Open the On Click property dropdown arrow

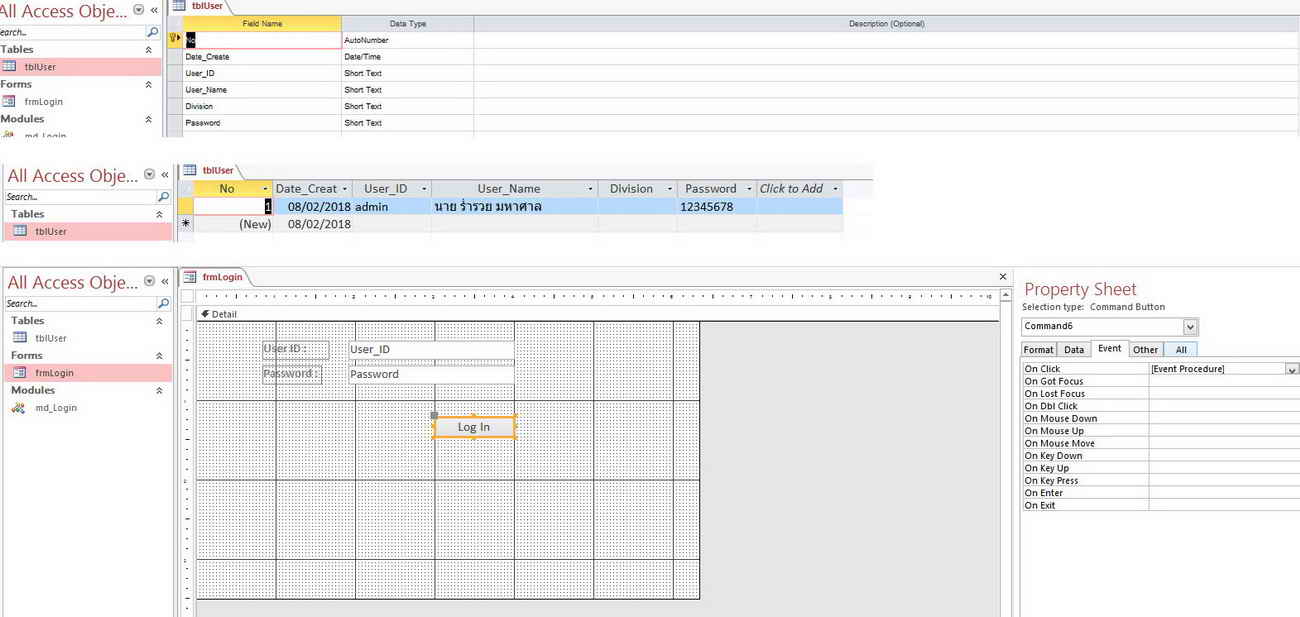click(1292, 369)
